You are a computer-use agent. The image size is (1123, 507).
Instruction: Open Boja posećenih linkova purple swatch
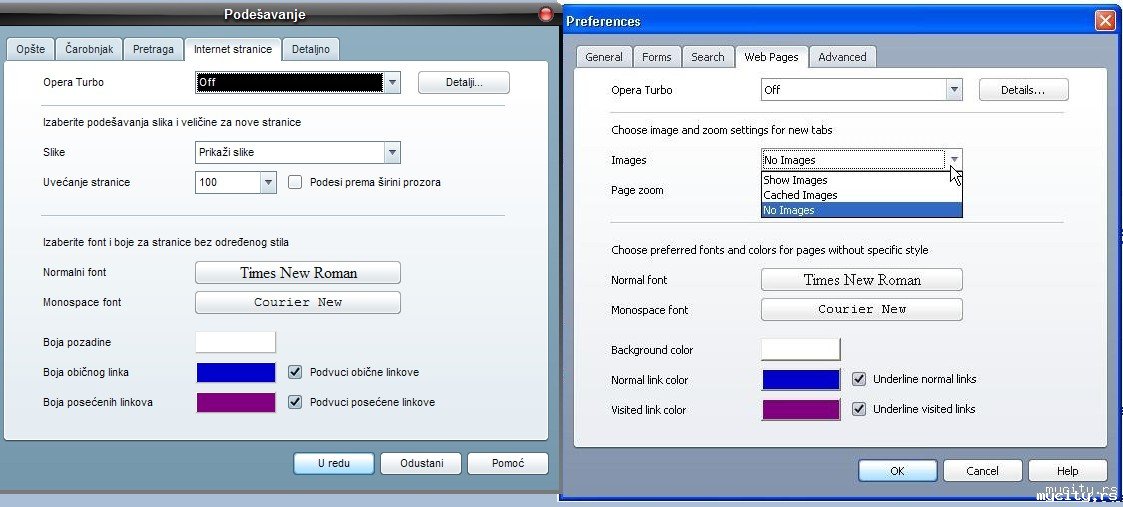coord(236,402)
